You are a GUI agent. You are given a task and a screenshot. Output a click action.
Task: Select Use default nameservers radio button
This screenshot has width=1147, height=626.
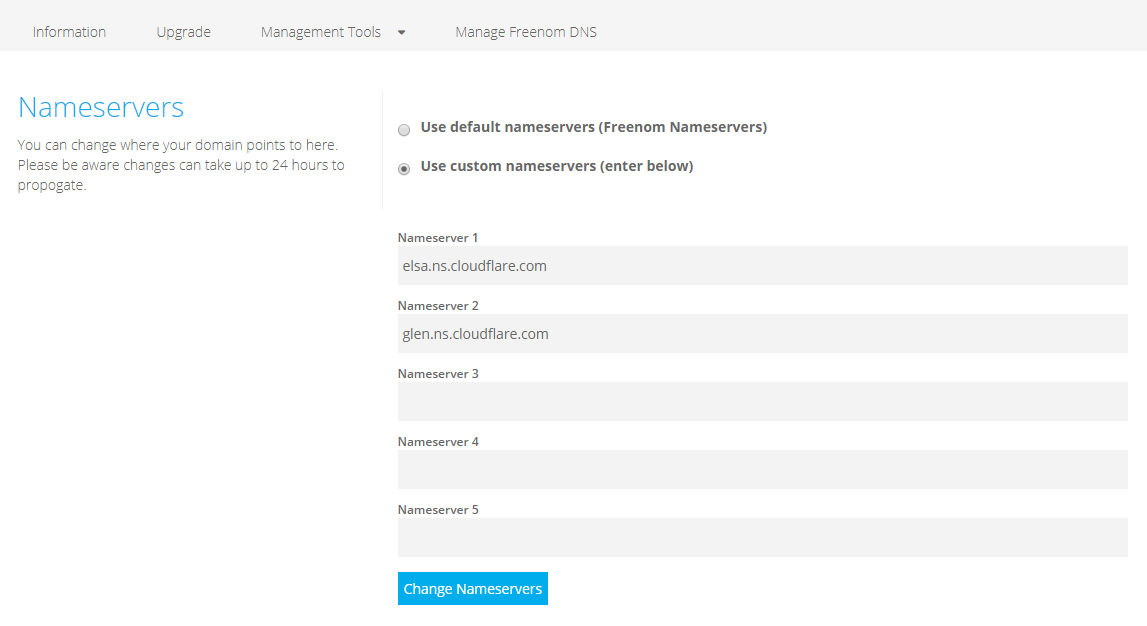404,130
